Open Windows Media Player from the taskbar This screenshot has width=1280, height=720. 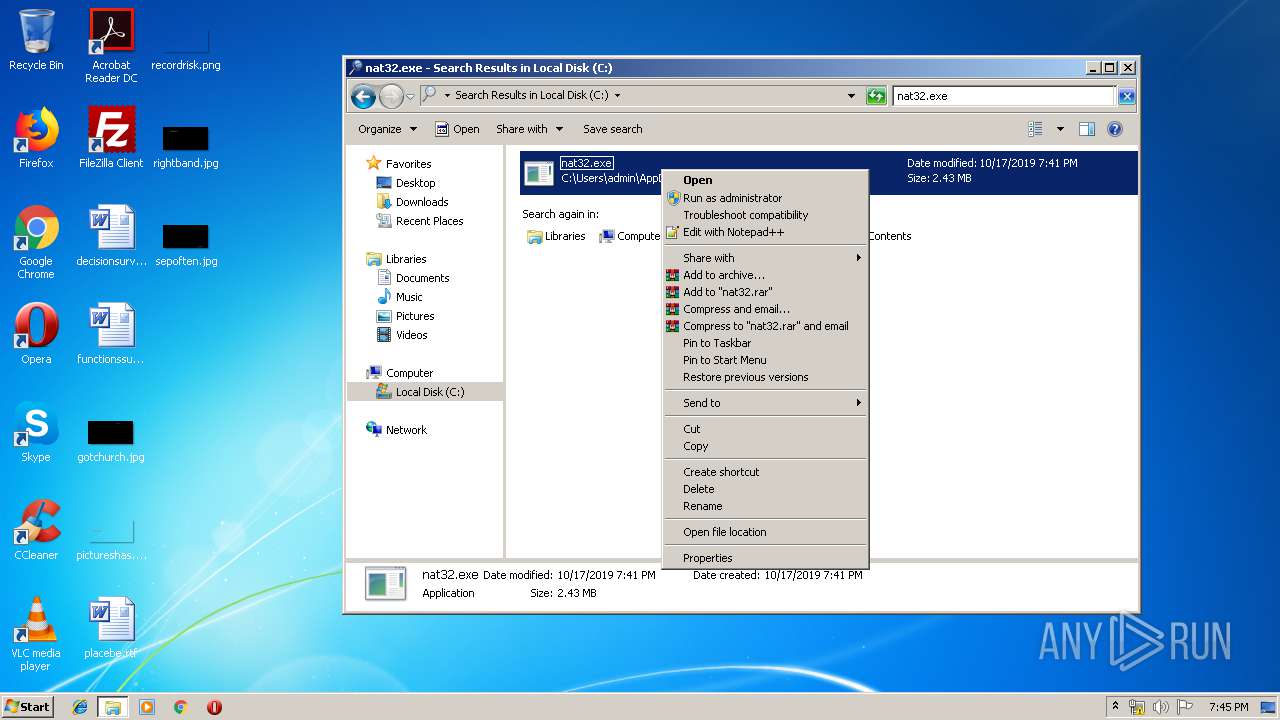(147, 707)
